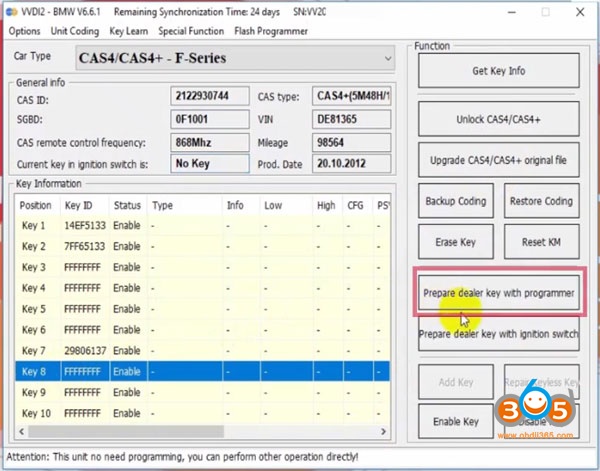Image resolution: width=600 pixels, height=471 pixels.
Task: Click the Restore Coding button
Action: tap(541, 201)
